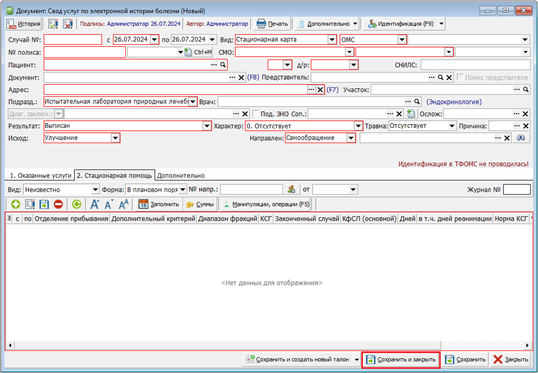Image resolution: width=538 pixels, height=373 pixels.
Task: Decrease font size with A- icon
Action: point(109,205)
